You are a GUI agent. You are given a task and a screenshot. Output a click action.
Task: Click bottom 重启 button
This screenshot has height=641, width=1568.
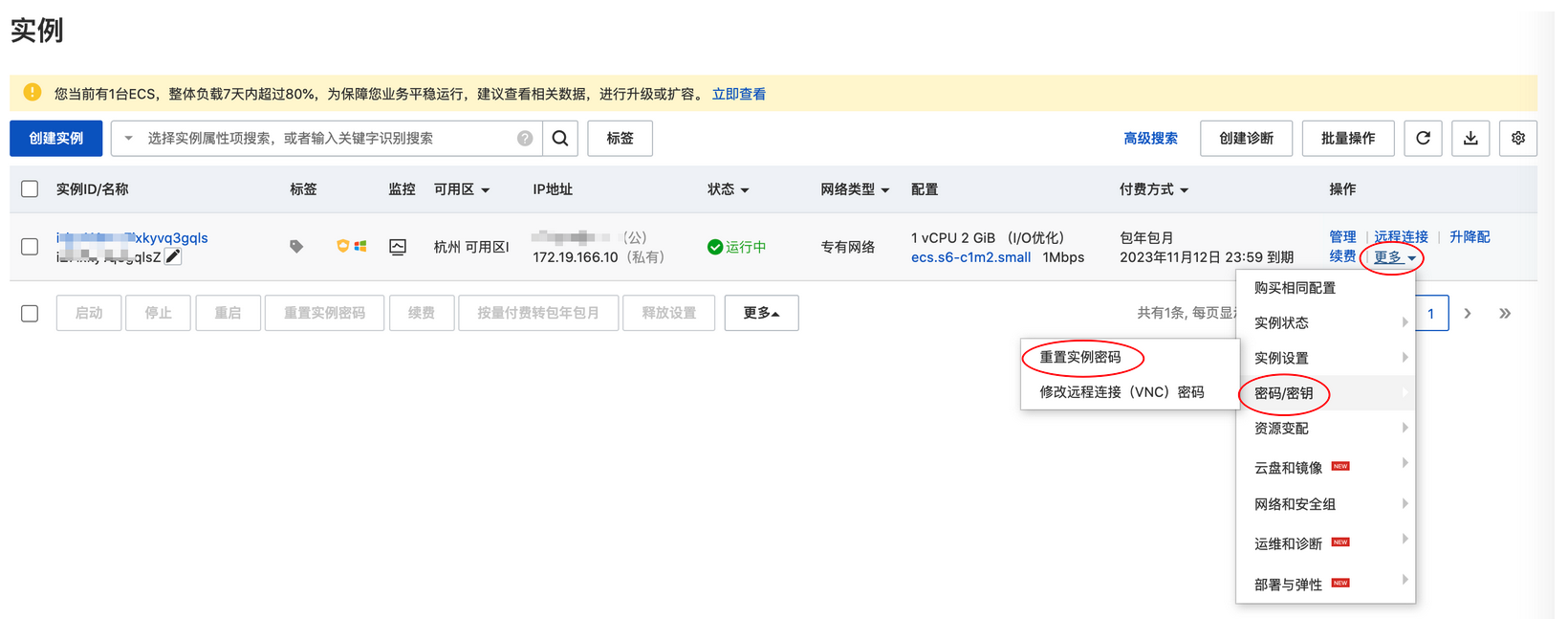coord(228,313)
